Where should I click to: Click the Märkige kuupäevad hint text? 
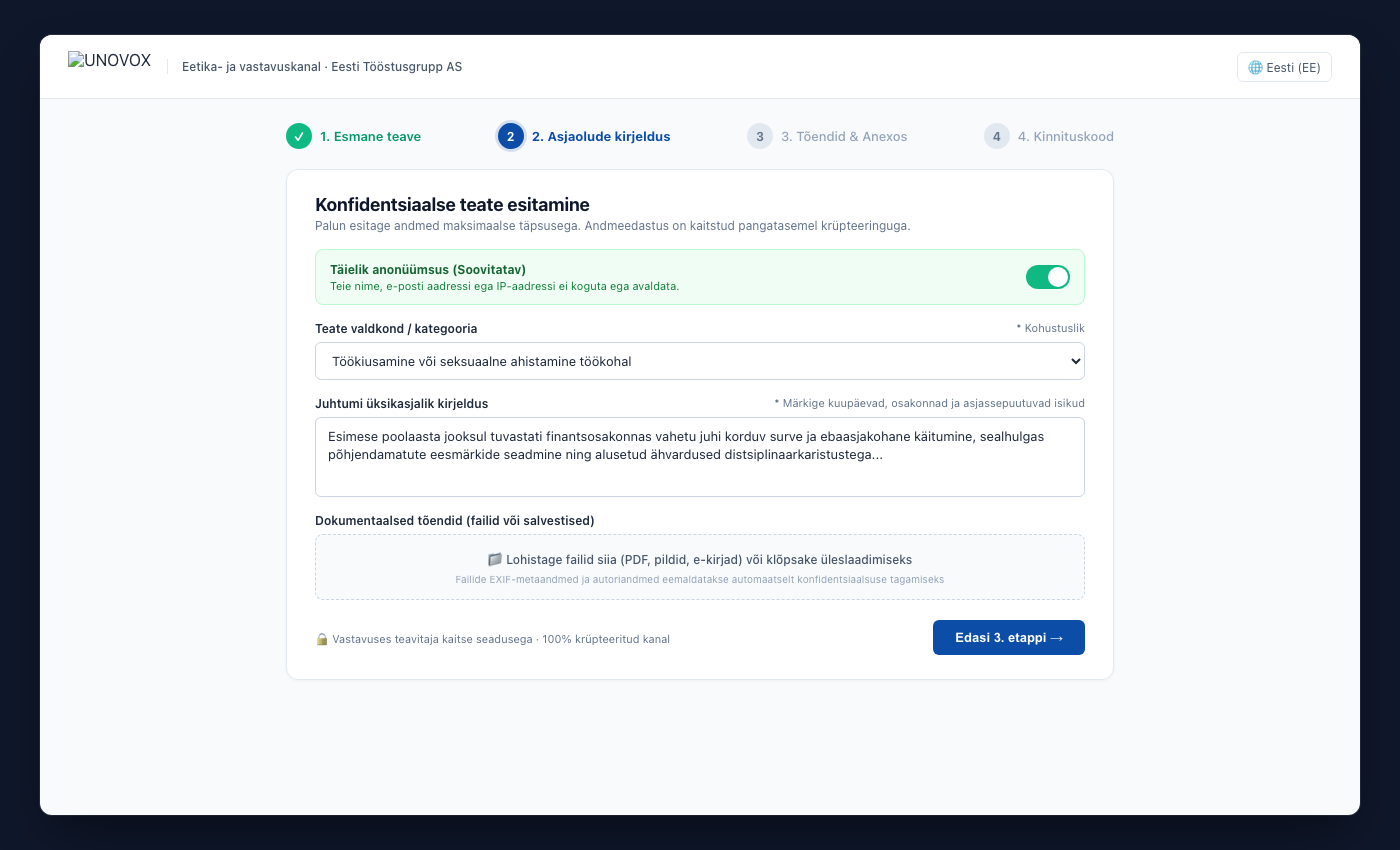pyautogui.click(x=929, y=403)
